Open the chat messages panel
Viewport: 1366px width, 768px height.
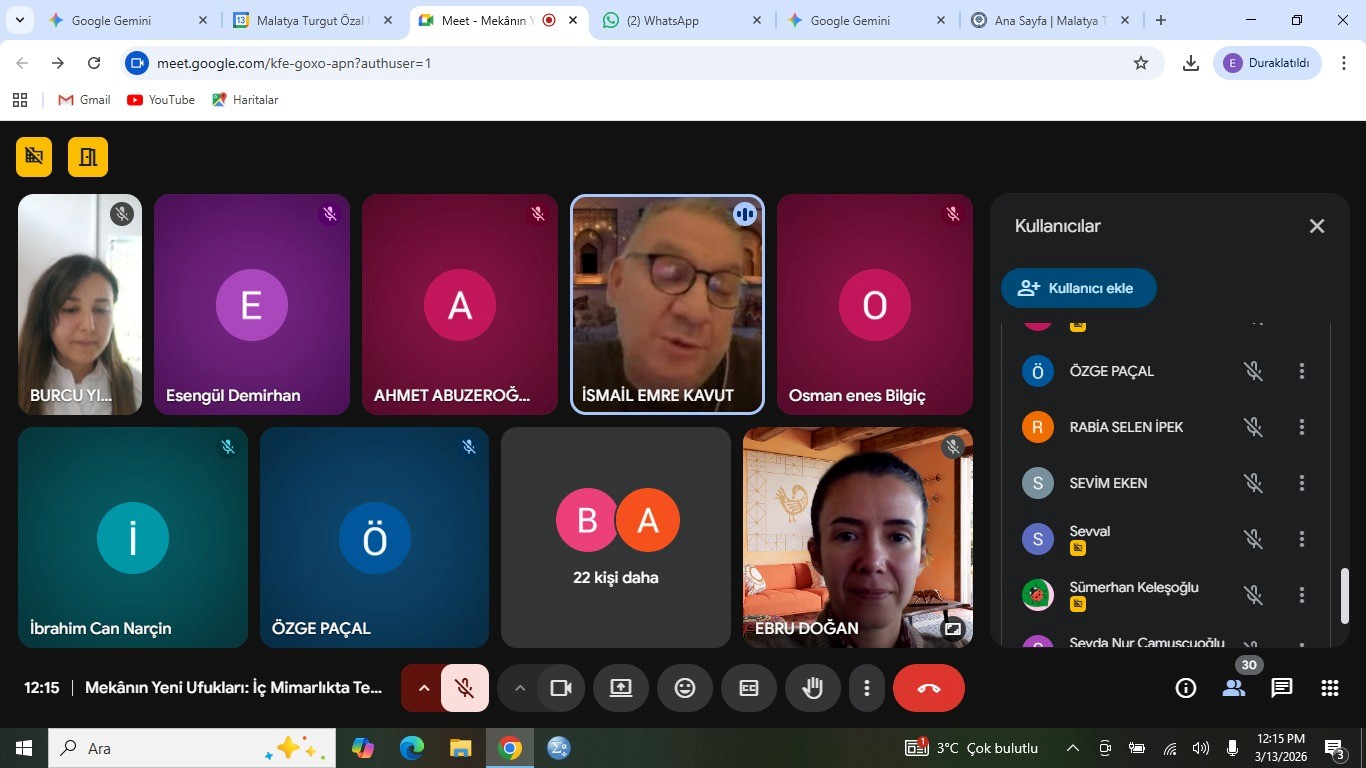tap(1281, 688)
